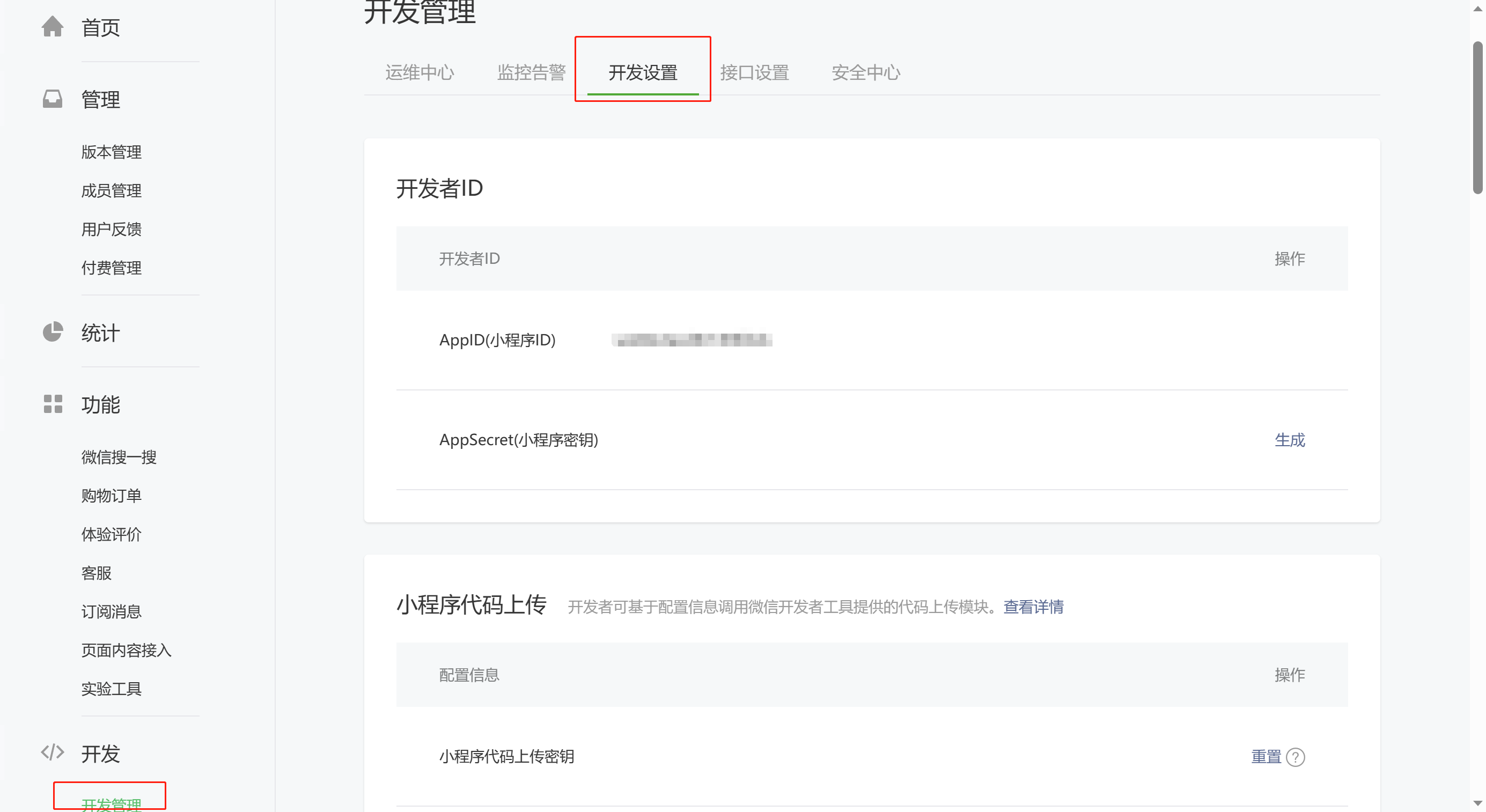Click the code brackets icon beside 开发
This screenshot has height=812, width=1486.
[x=53, y=752]
